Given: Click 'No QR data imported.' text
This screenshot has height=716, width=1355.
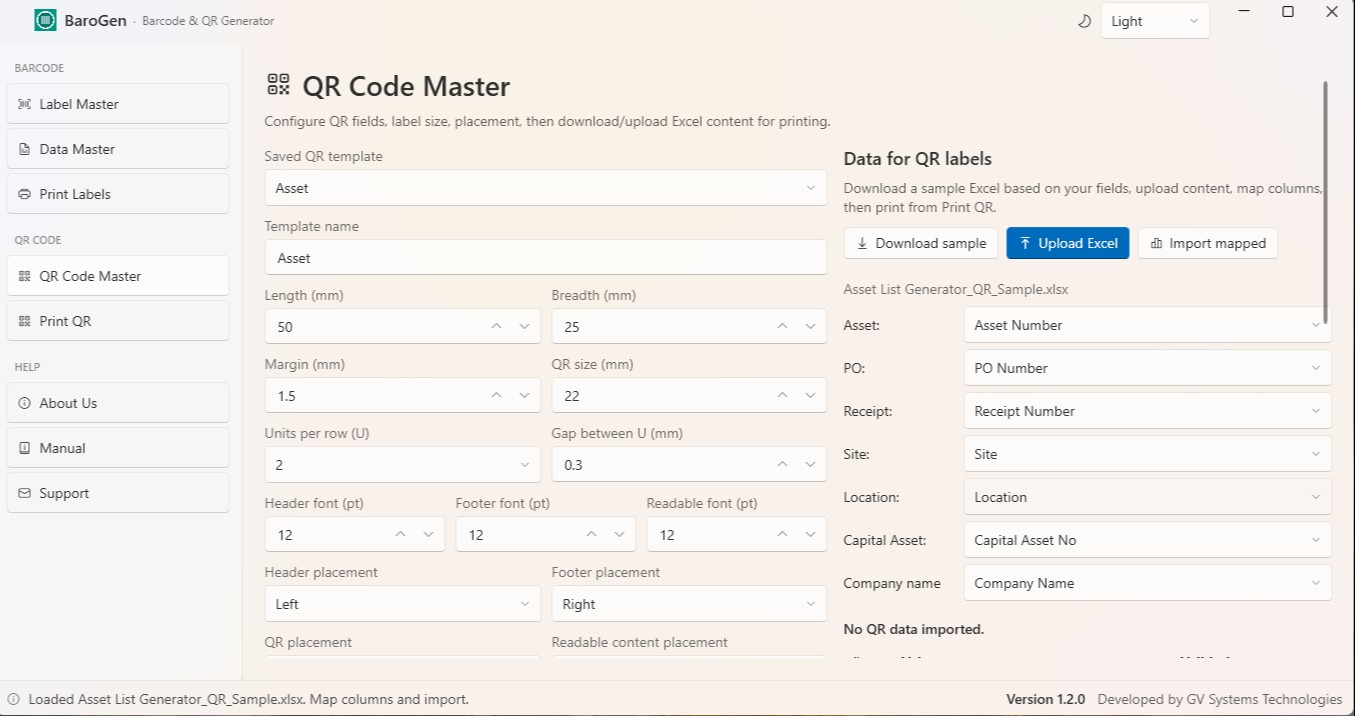Looking at the screenshot, I should click(914, 629).
